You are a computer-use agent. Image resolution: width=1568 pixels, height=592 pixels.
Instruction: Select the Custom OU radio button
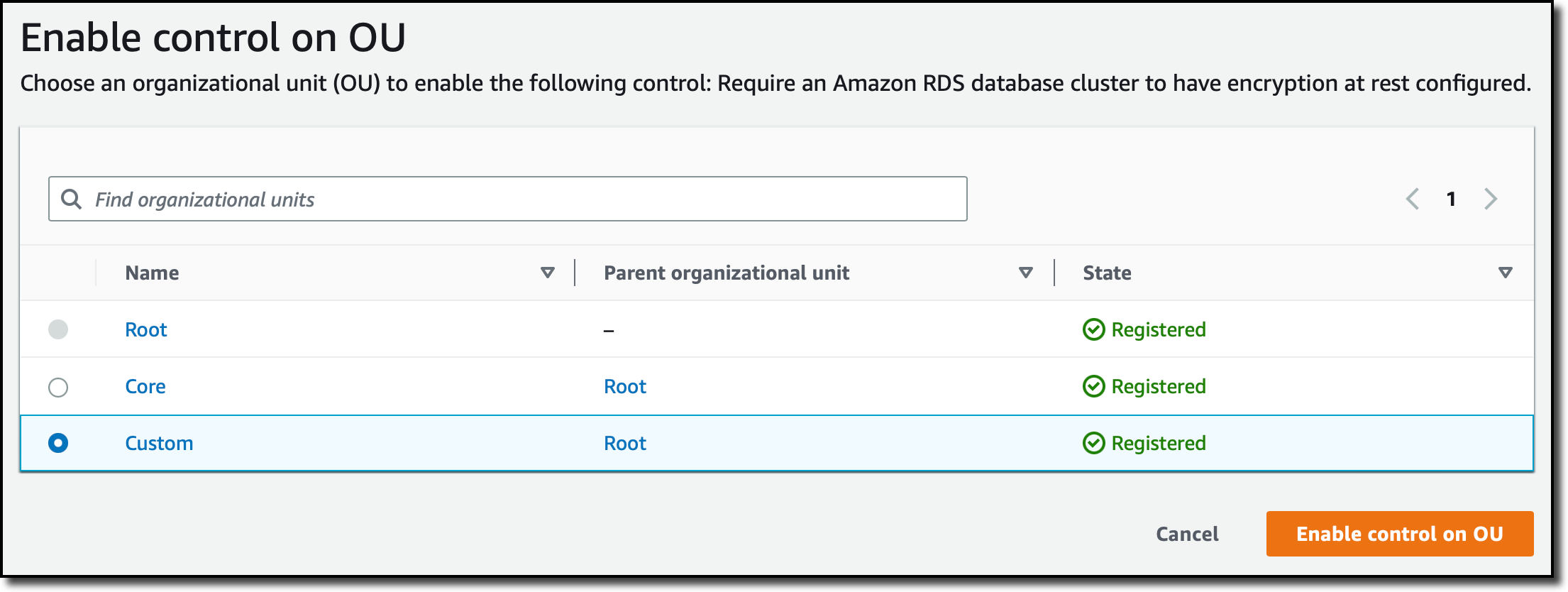[58, 443]
